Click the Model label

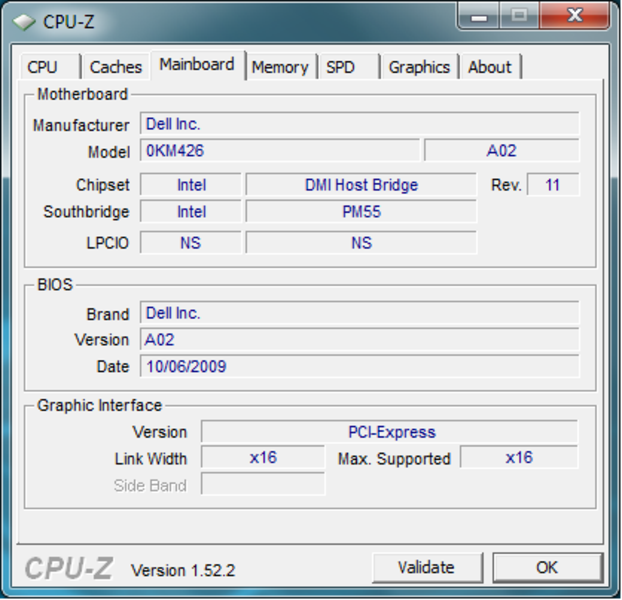point(109,152)
